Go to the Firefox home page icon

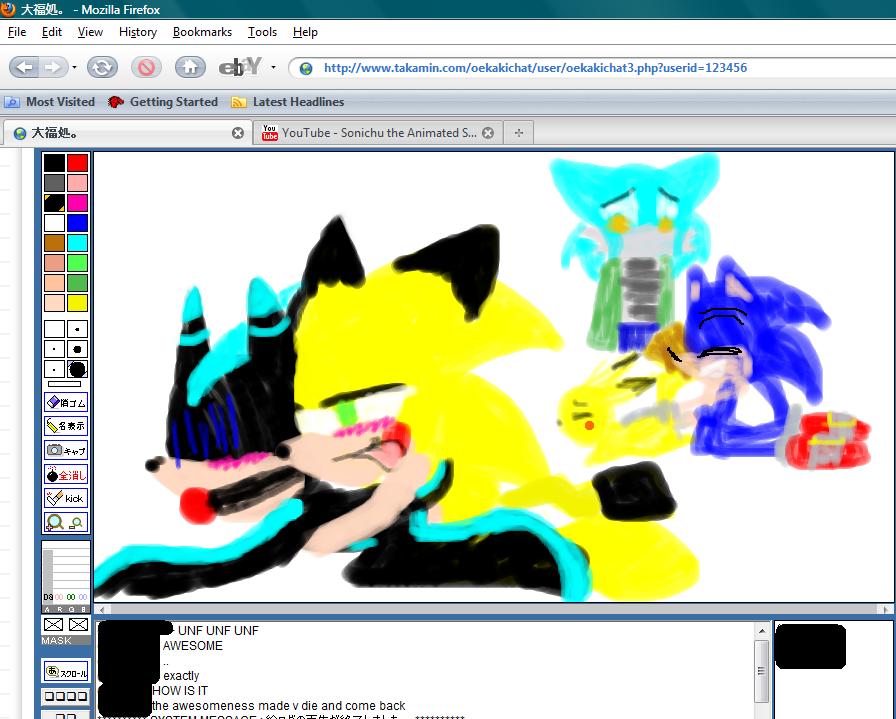coord(190,67)
